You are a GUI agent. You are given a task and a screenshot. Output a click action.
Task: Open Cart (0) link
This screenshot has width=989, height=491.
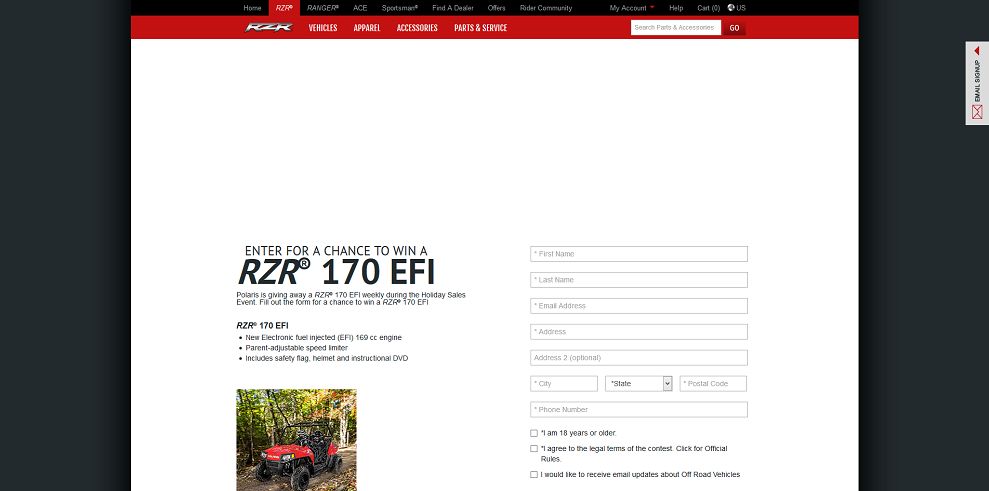coord(708,8)
